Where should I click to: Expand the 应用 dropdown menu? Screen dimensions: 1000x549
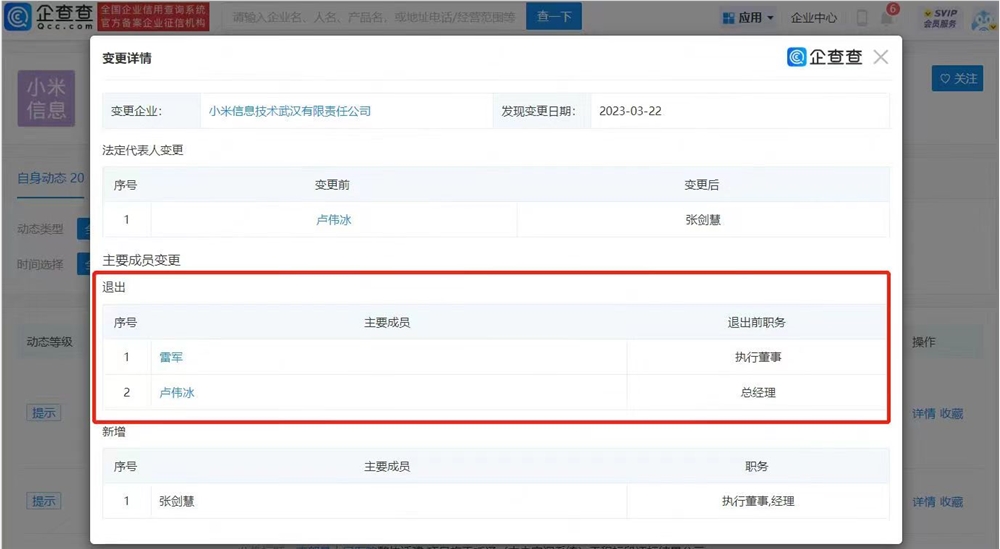(x=747, y=18)
